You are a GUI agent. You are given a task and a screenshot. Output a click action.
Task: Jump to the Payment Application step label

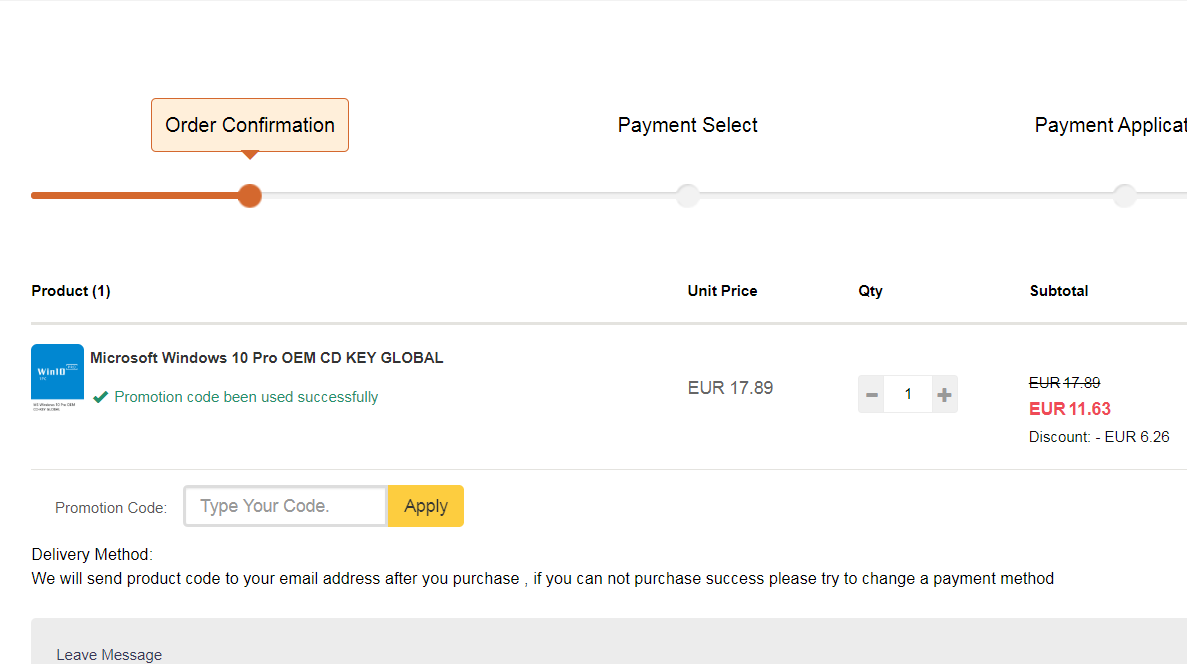[x=1110, y=125]
